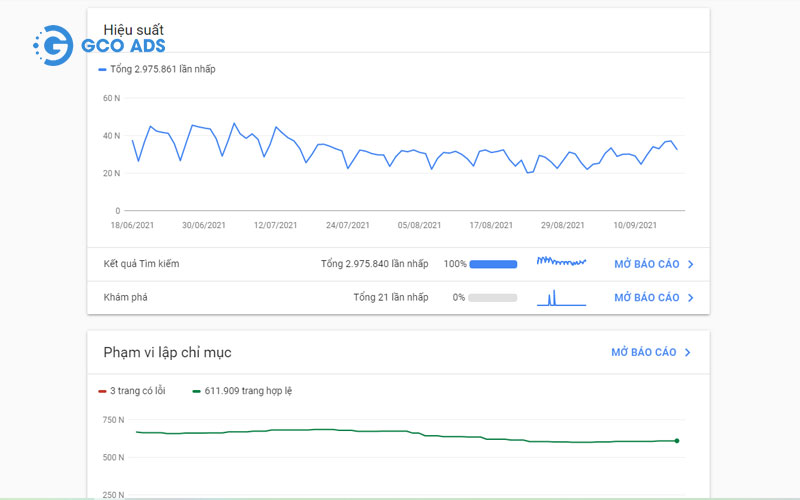Open MỞ BÁO CÁO for Khám phá
The image size is (800, 500).
tap(646, 298)
